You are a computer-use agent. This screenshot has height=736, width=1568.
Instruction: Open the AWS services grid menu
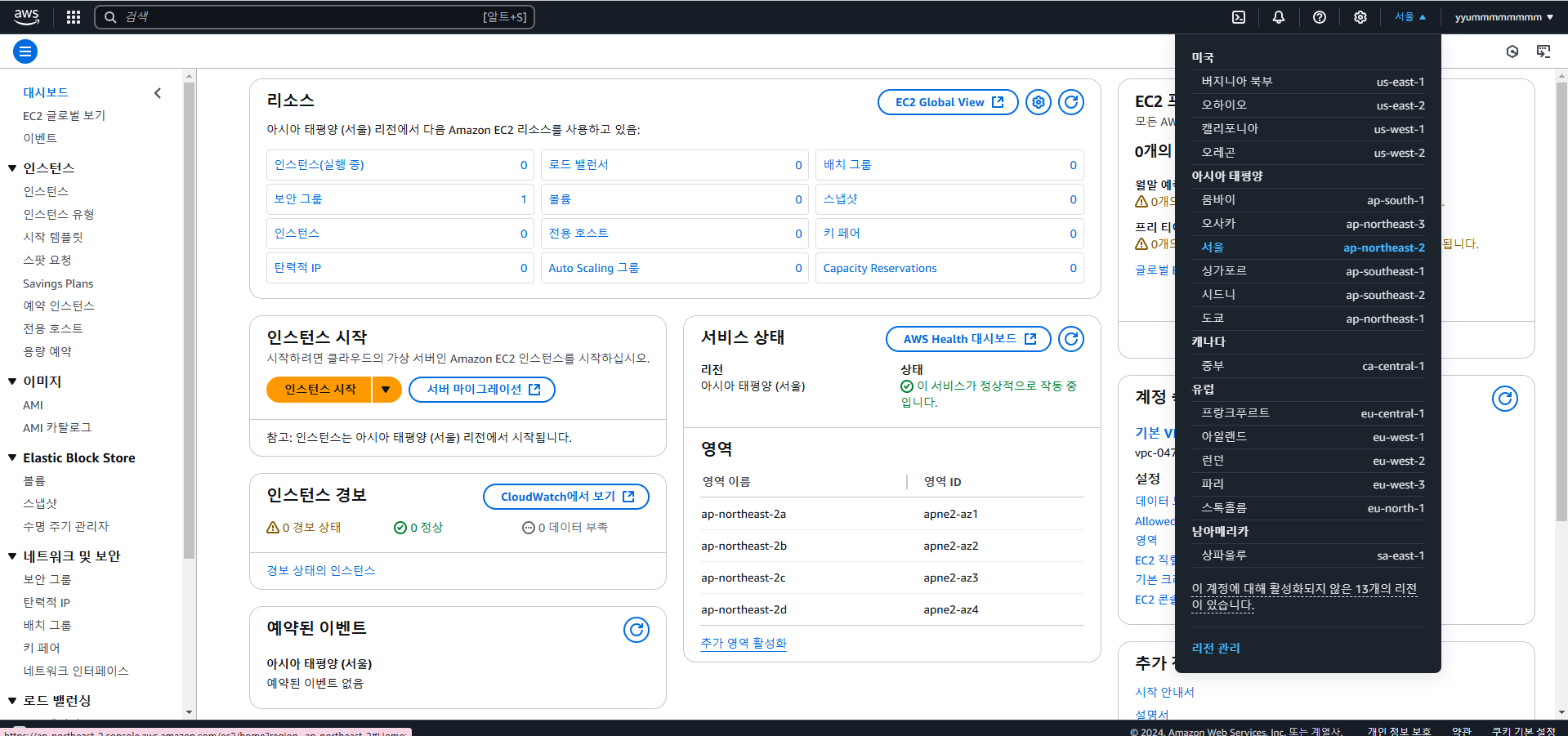(x=74, y=17)
